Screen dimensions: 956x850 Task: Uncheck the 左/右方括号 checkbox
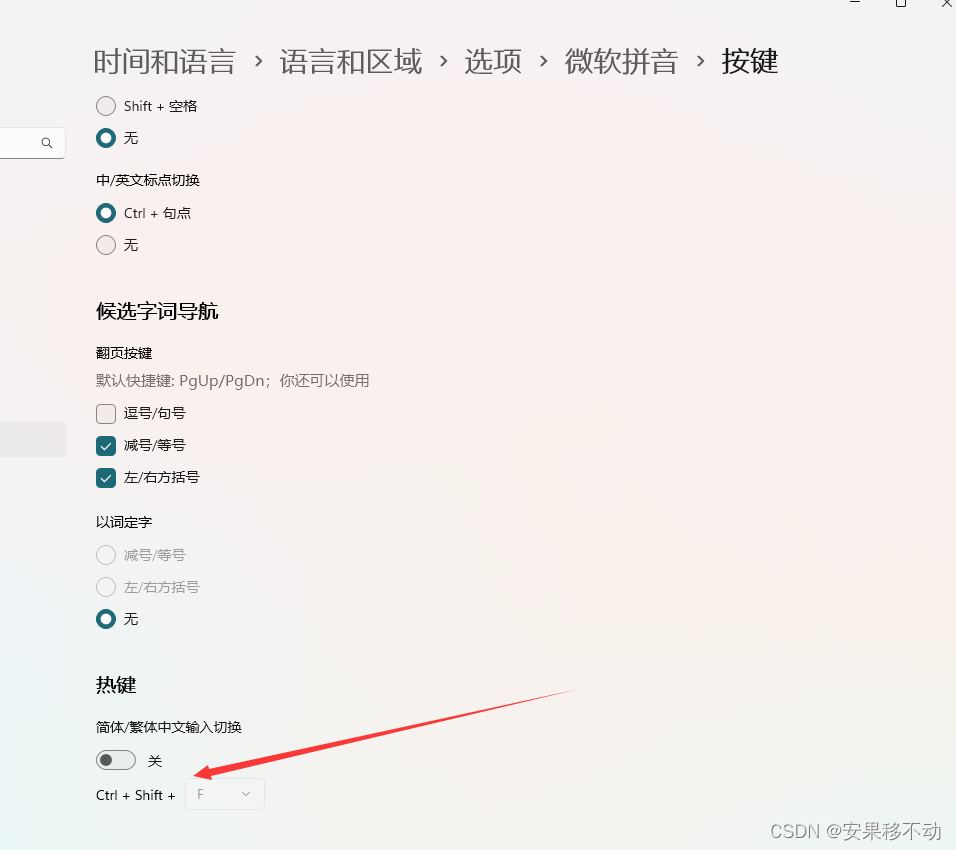click(106, 478)
